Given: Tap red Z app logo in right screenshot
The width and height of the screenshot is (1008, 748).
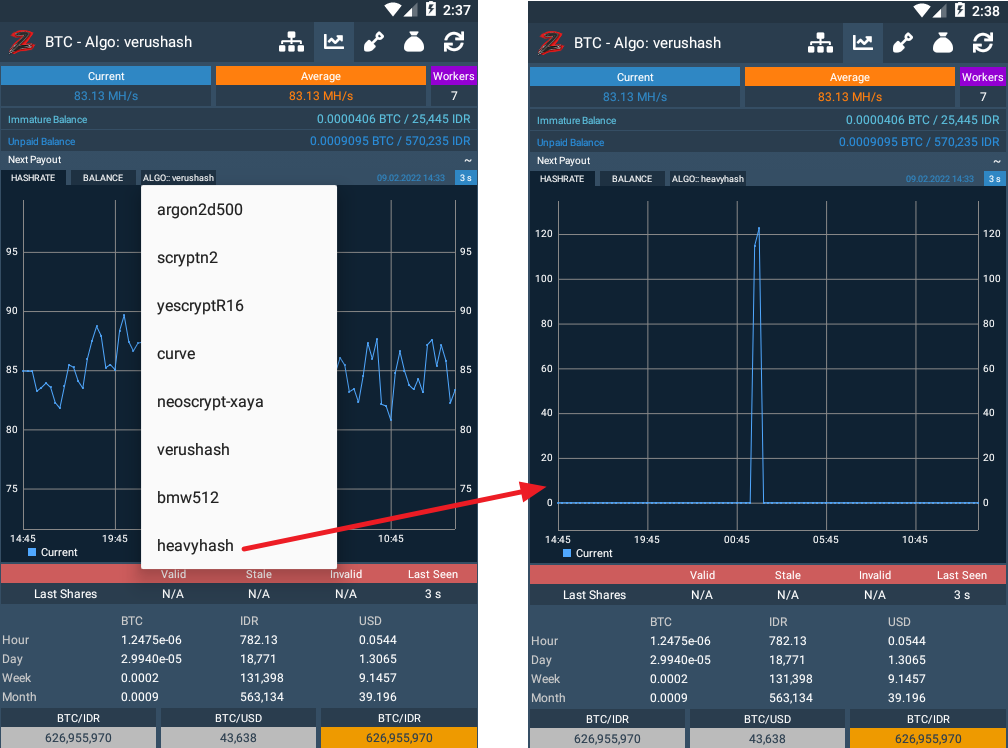Looking at the screenshot, I should (x=551, y=43).
